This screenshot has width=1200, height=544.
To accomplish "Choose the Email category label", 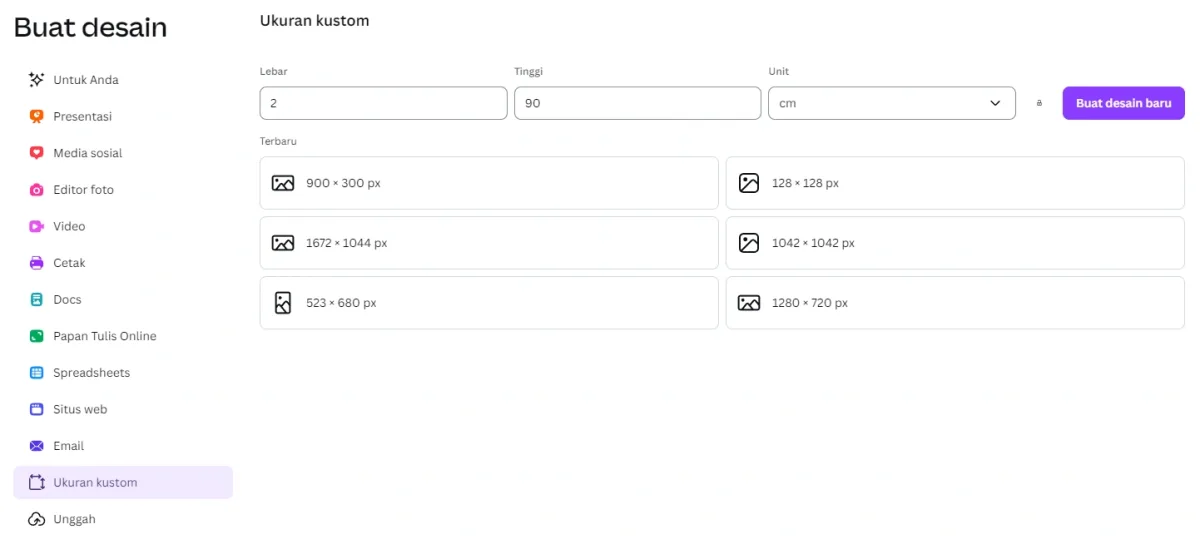I will tap(69, 446).
